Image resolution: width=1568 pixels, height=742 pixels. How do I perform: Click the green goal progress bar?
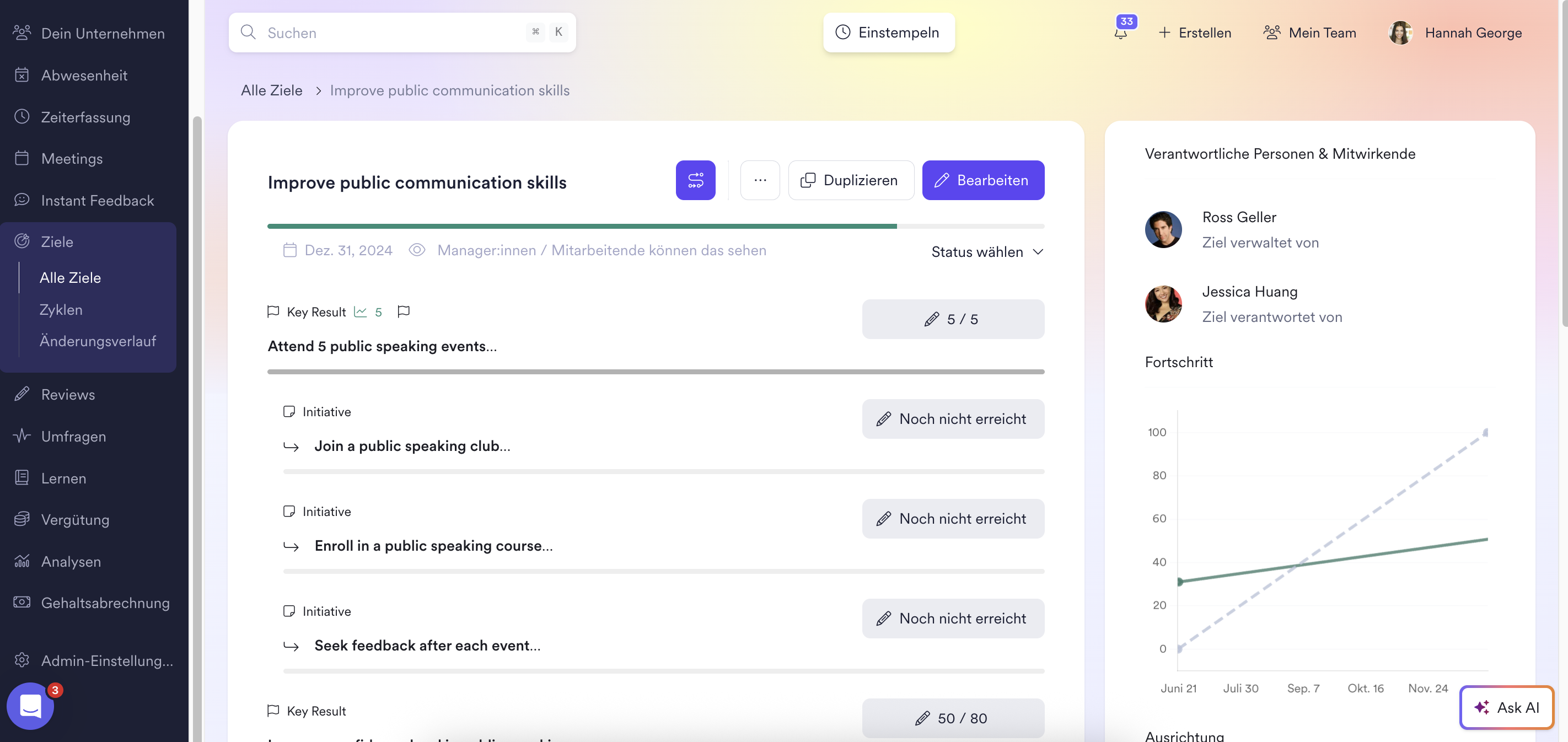pos(581,227)
